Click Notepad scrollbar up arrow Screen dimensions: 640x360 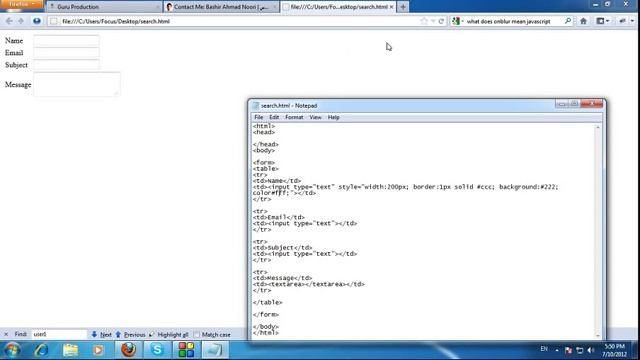click(x=598, y=127)
